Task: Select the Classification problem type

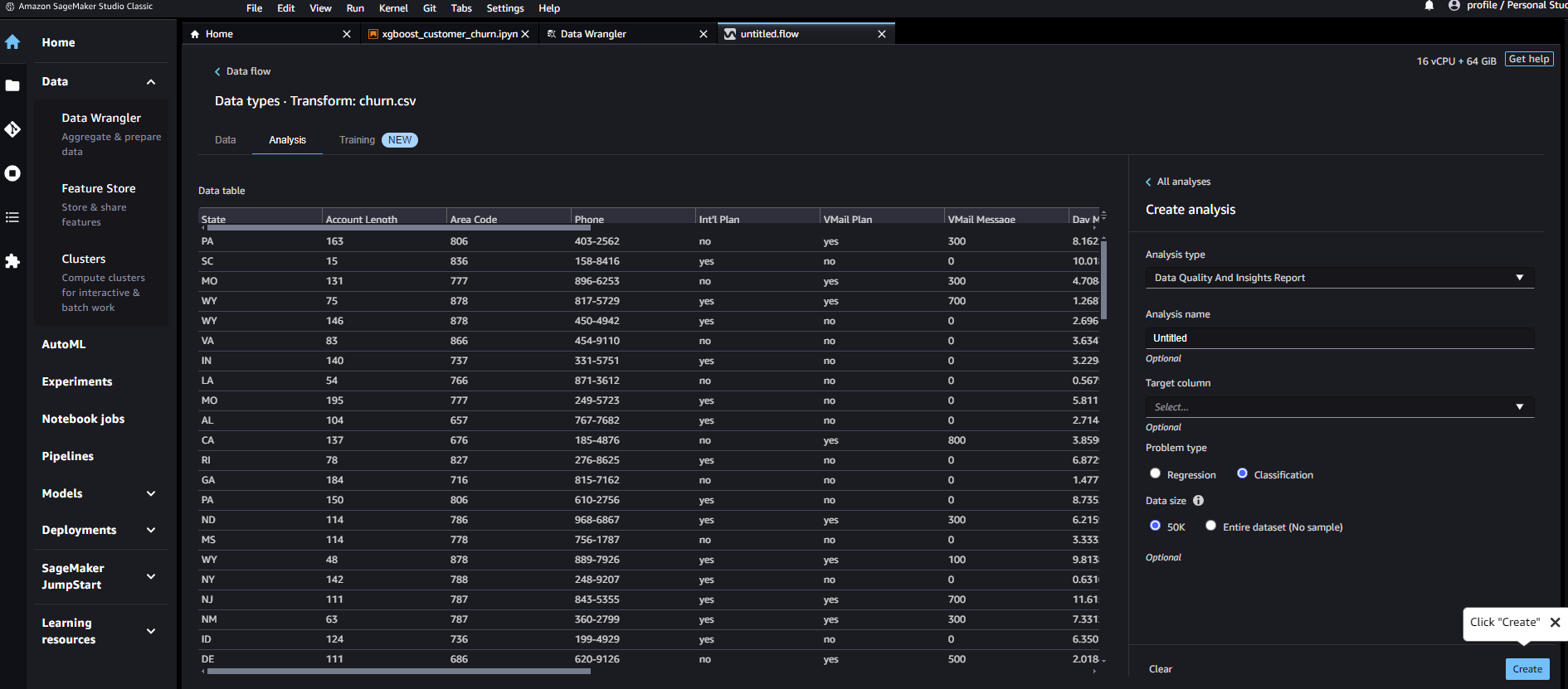Action: click(1242, 473)
